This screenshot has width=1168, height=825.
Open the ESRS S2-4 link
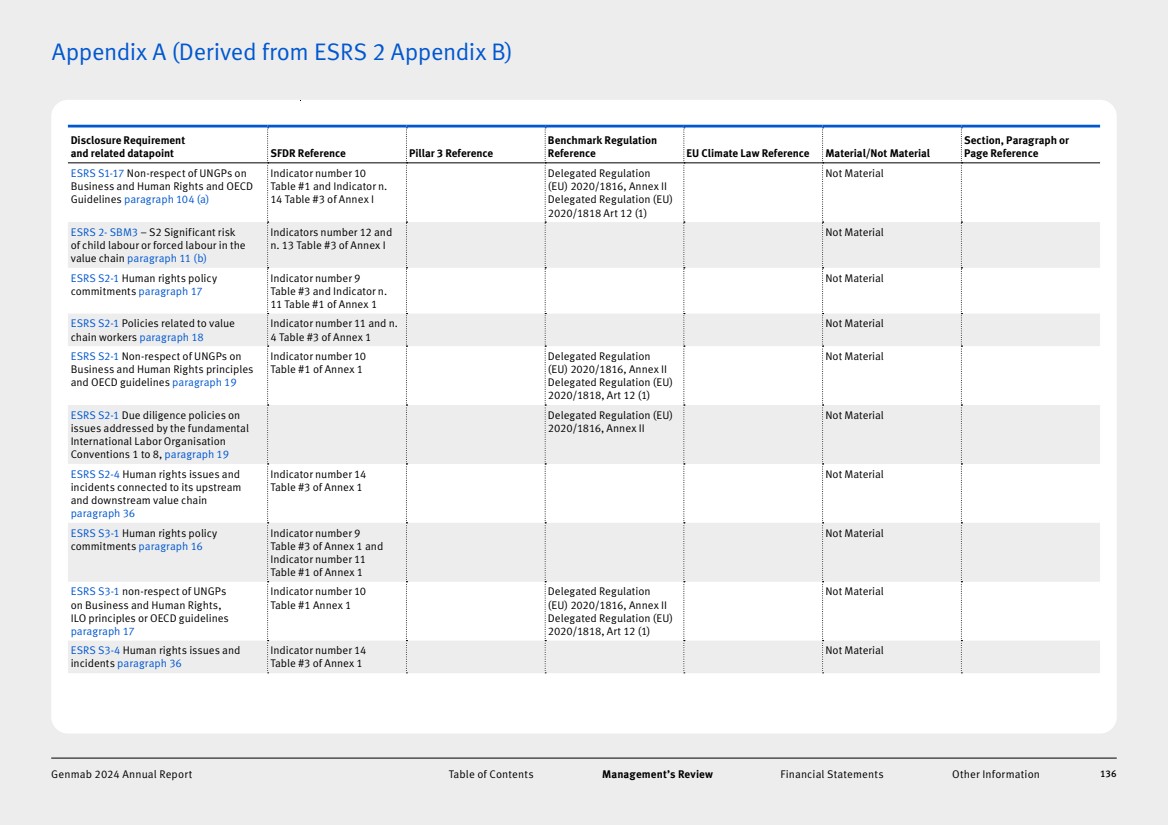click(x=94, y=475)
